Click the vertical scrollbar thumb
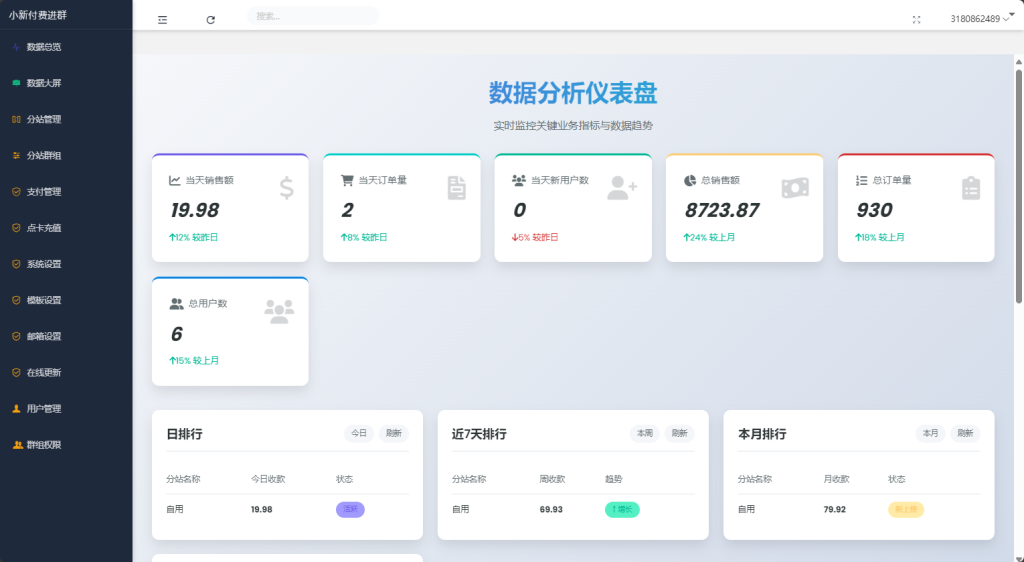 1019,186
